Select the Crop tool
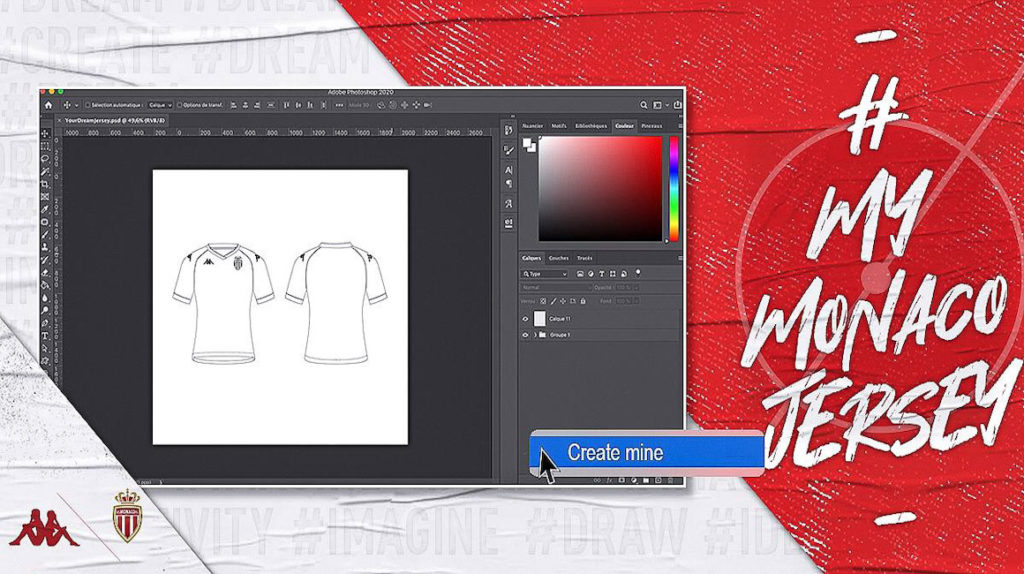The image size is (1024, 574). pyautogui.click(x=46, y=184)
